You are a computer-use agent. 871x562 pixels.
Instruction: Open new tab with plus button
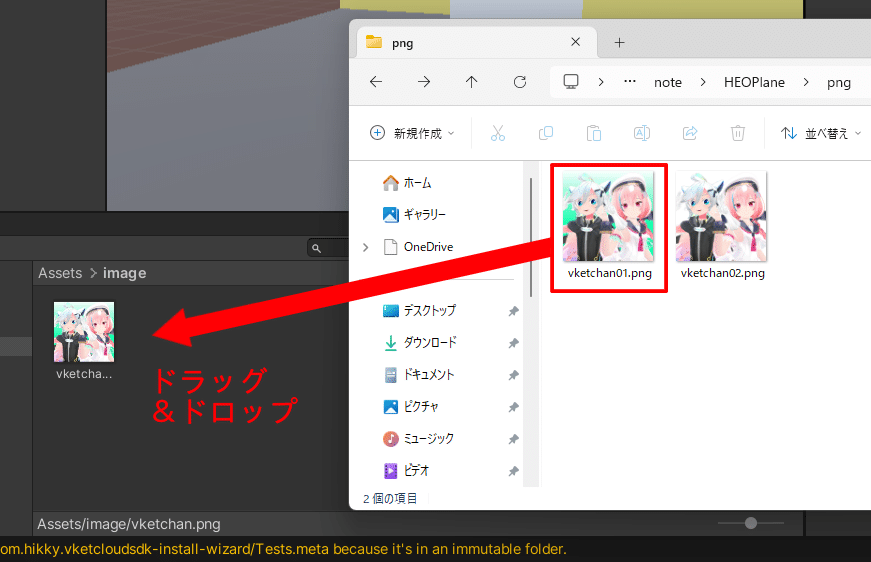[619, 43]
